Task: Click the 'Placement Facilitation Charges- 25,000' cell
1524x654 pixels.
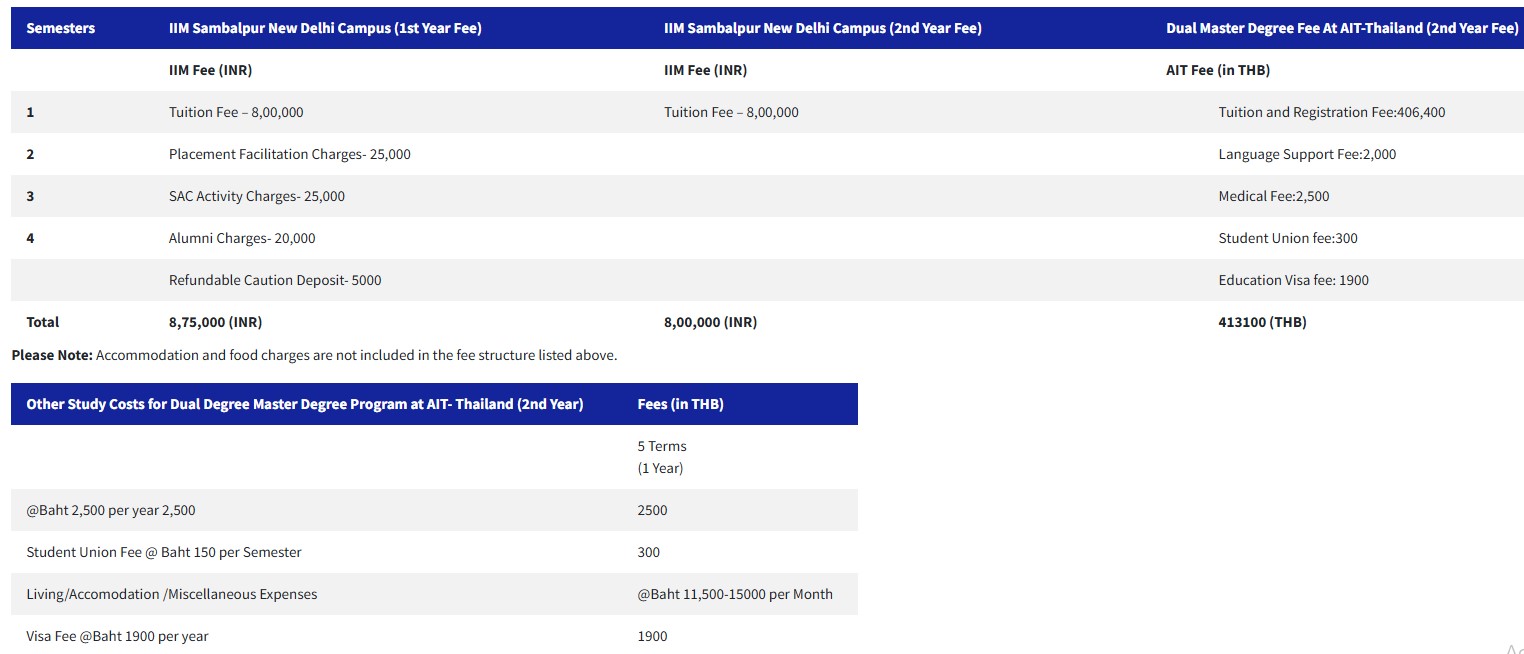Action: tap(289, 154)
